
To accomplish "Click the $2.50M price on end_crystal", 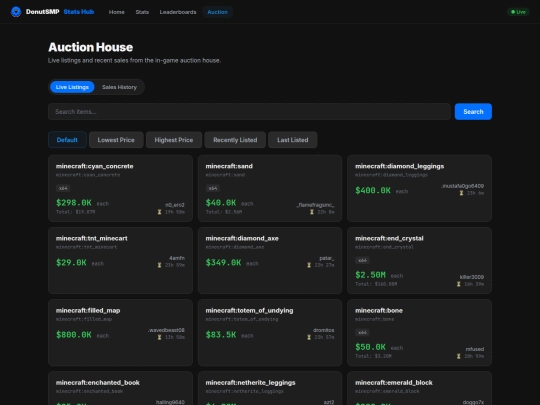I will (x=371, y=275).
